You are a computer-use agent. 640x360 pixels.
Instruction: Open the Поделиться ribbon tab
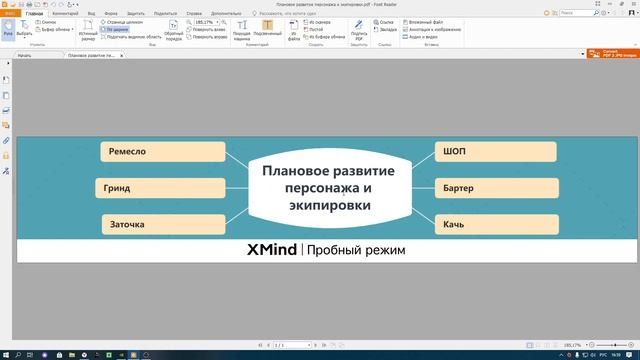[165, 13]
